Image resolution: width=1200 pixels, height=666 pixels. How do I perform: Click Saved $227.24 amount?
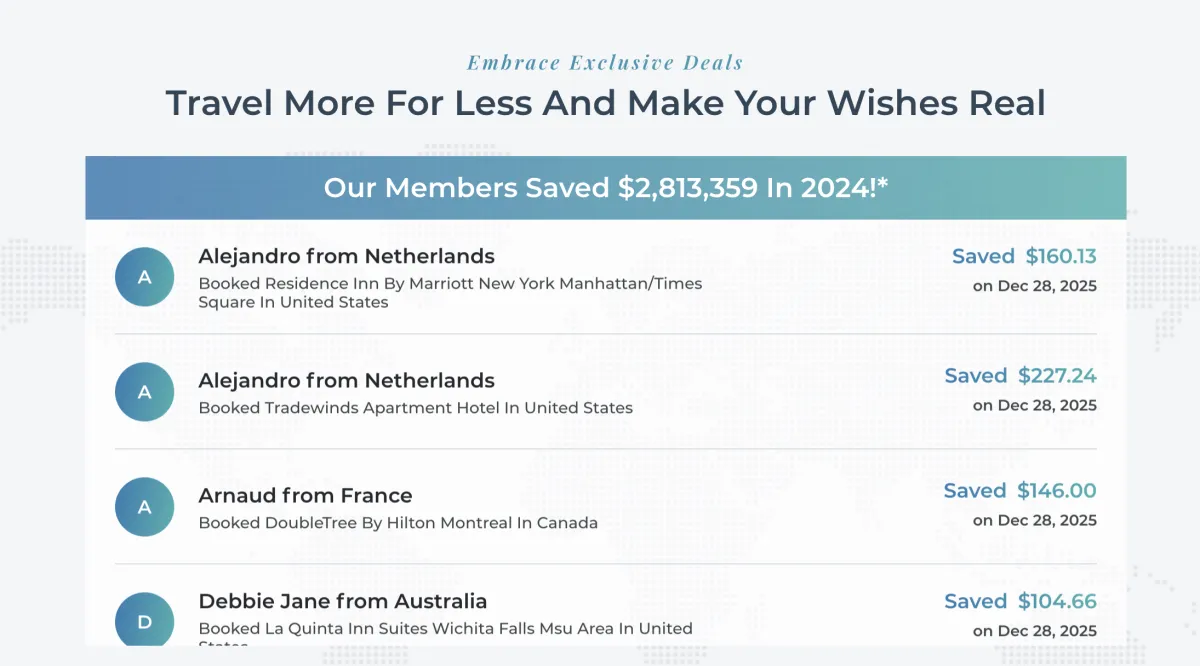pos(1021,376)
